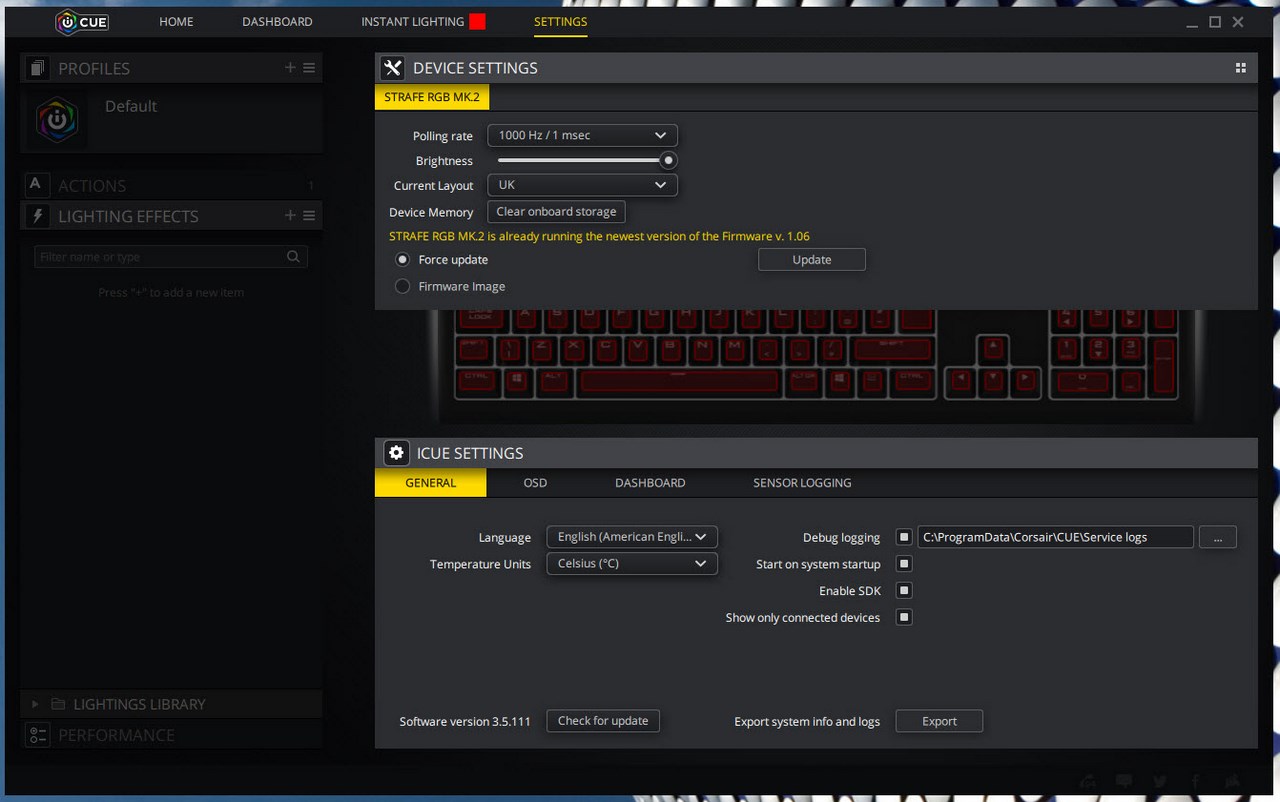Click the red Instant Lighting color square
This screenshot has height=802, width=1280.
tap(477, 21)
